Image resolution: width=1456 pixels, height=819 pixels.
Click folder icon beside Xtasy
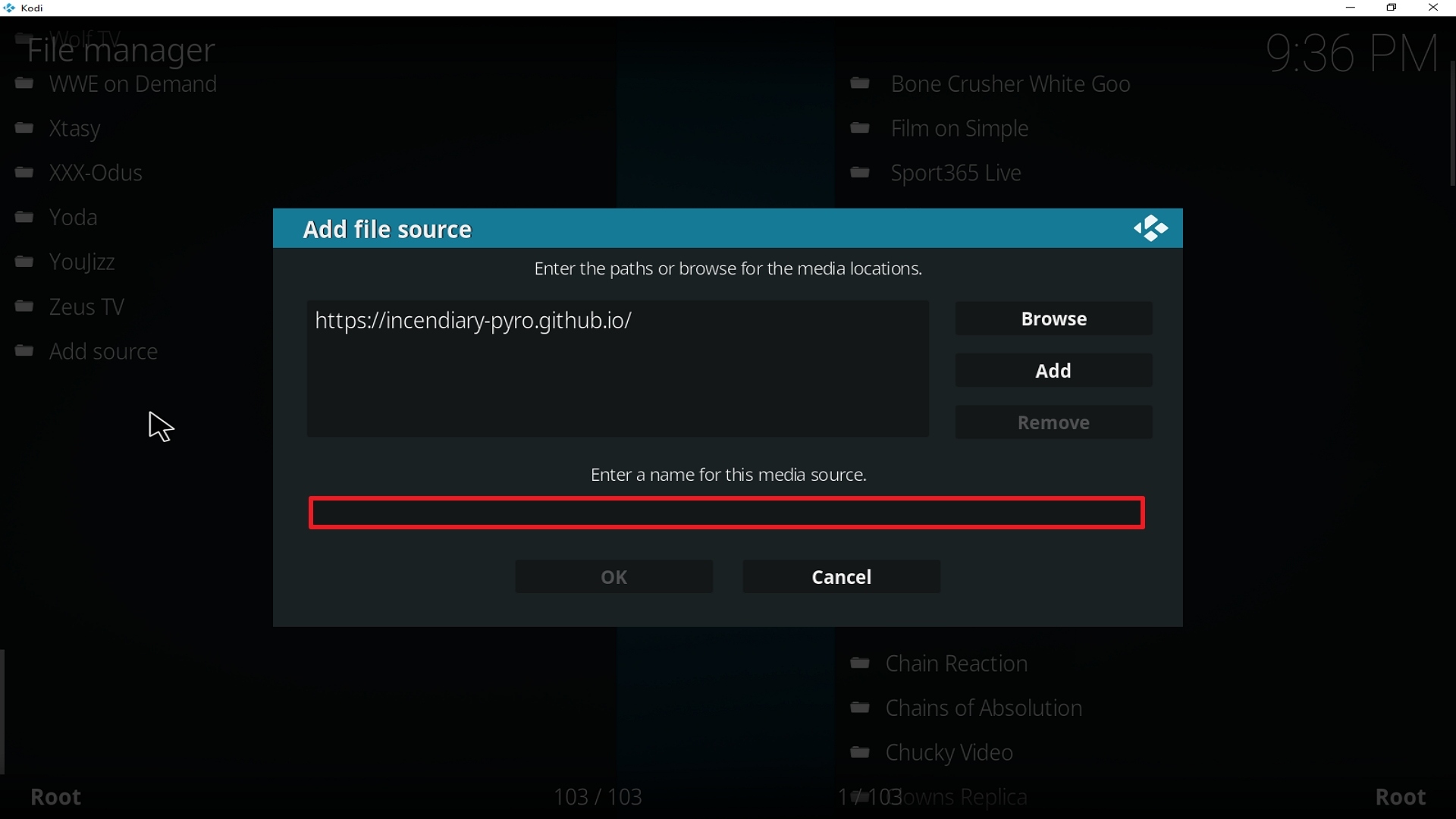25,129
